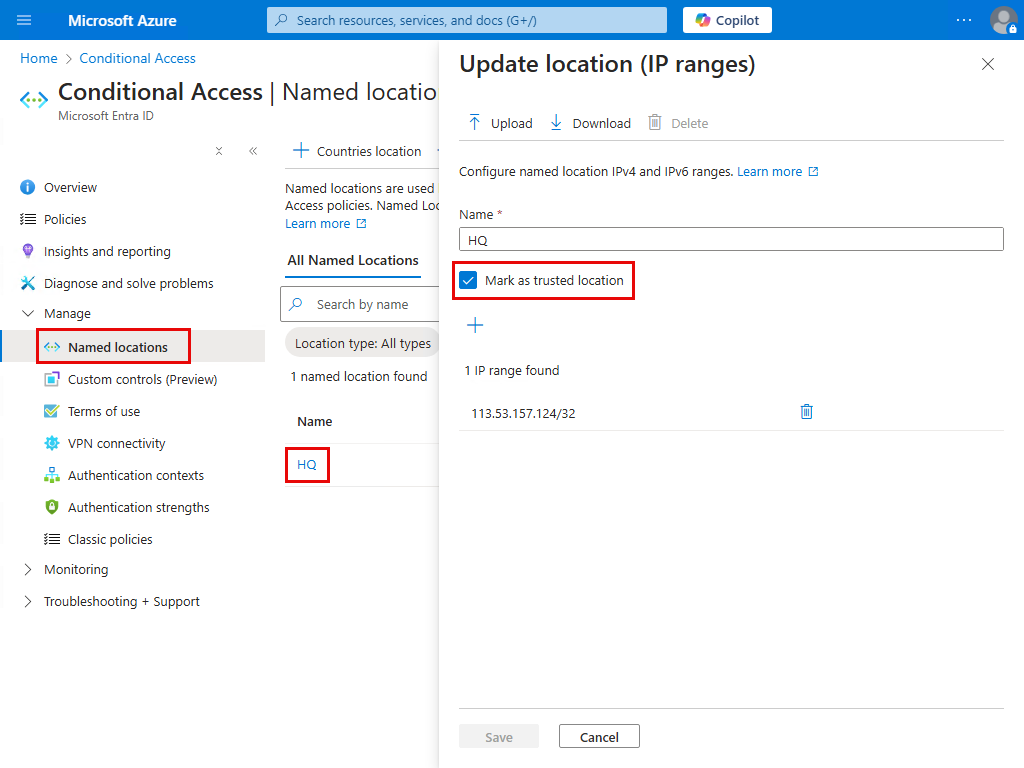Image resolution: width=1024 pixels, height=768 pixels.
Task: Add a Countries location
Action: pos(357,151)
